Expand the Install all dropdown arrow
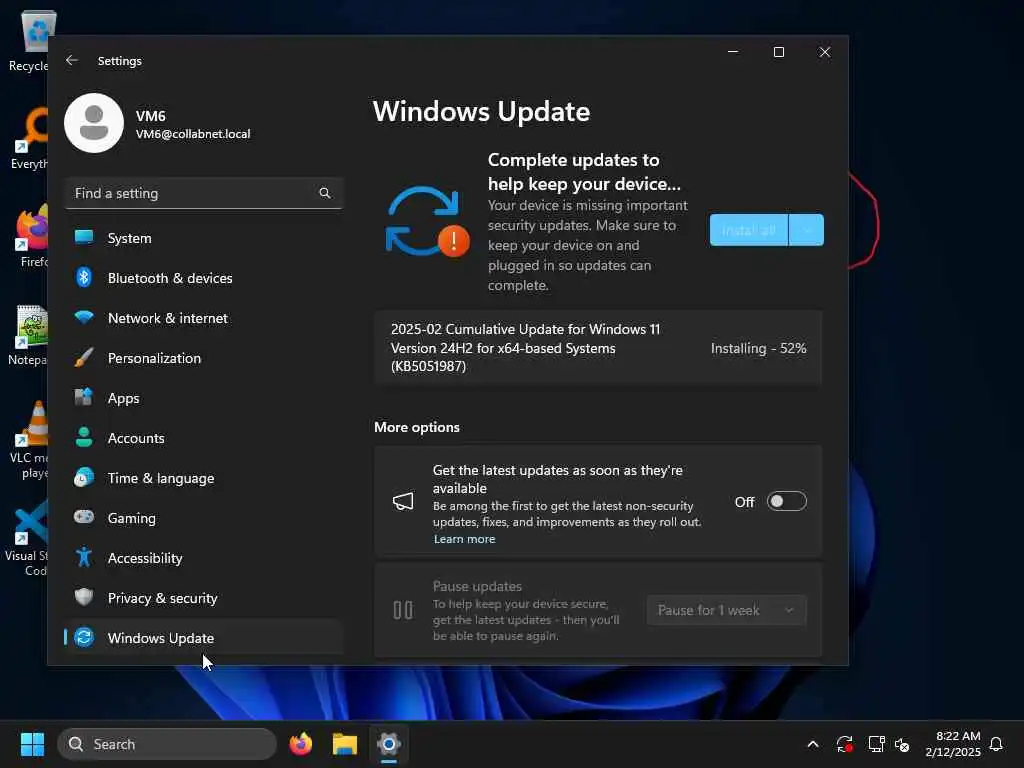Screen dimensions: 1024x768 807,230
